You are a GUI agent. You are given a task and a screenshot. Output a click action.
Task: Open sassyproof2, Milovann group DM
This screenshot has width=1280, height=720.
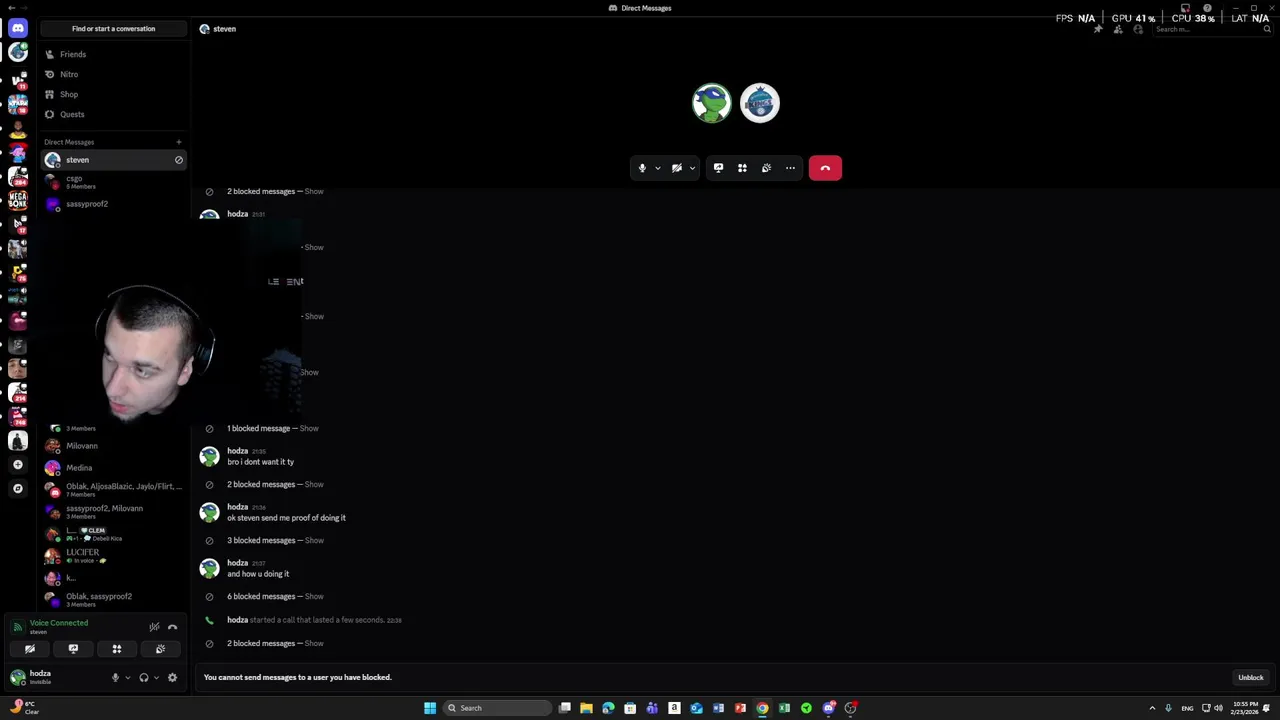click(x=113, y=511)
